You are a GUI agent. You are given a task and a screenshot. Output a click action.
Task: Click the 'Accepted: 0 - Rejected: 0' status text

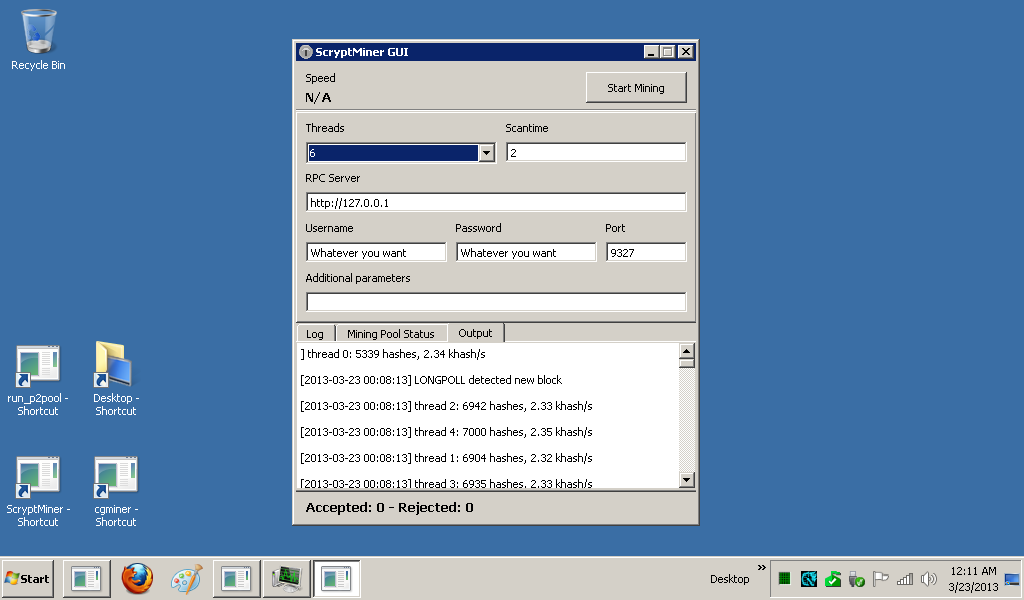pyautogui.click(x=389, y=507)
